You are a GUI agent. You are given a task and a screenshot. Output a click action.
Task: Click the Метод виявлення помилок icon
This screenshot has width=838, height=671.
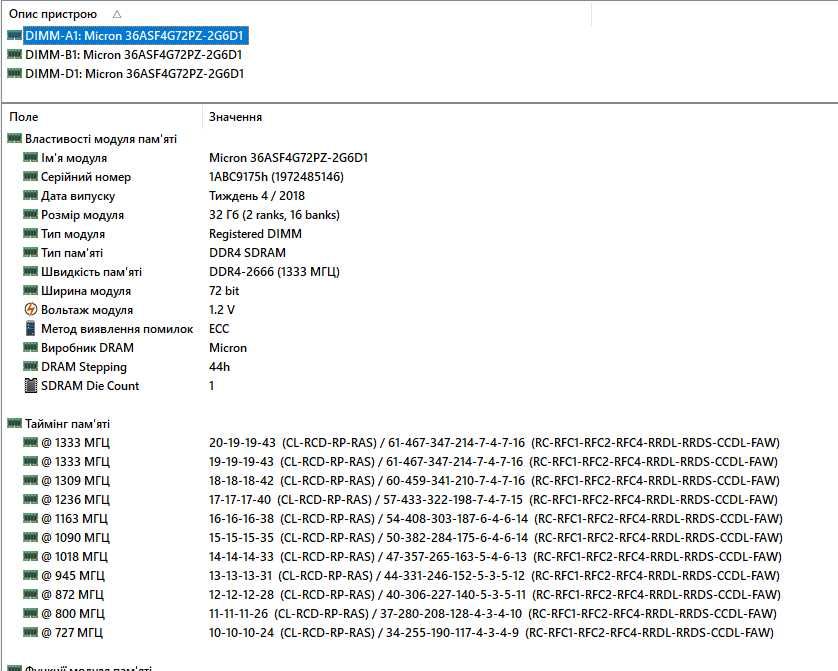point(31,329)
